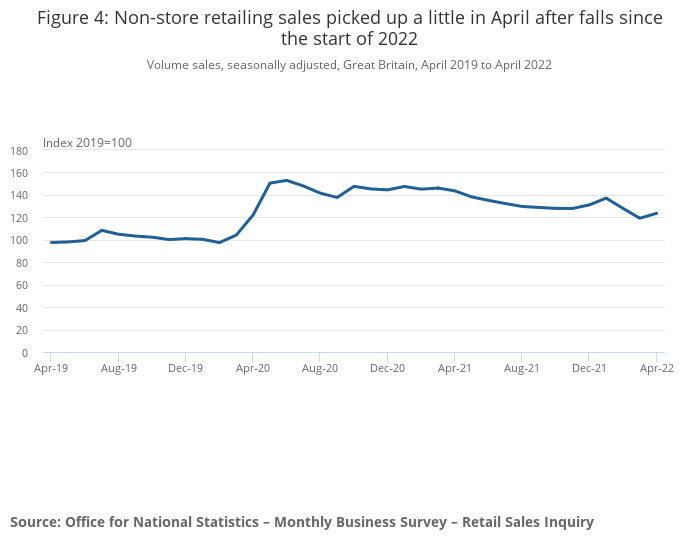Click the 0 value on the y-axis
The image size is (700, 549).
coord(25,353)
